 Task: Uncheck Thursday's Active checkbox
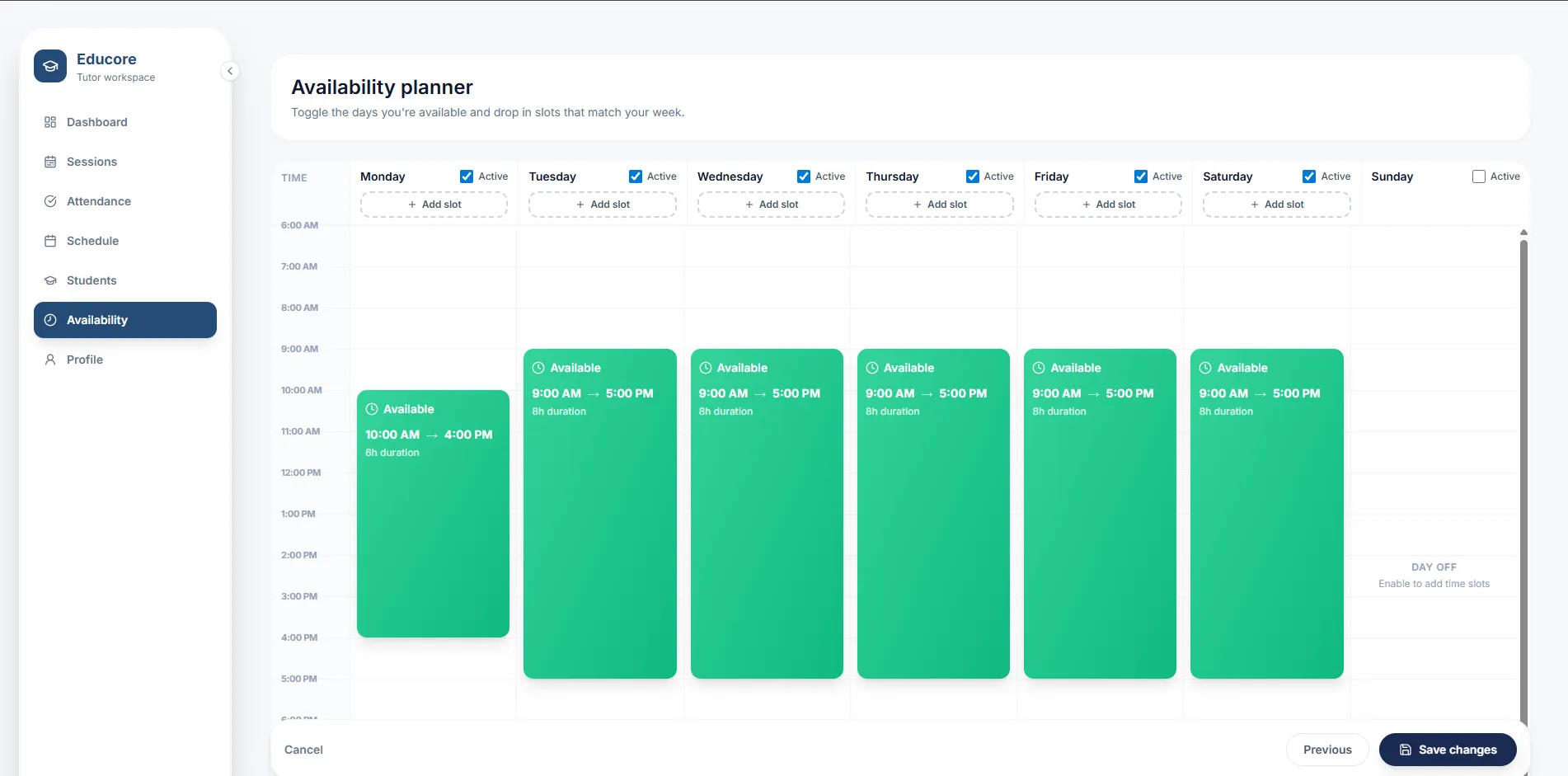973,176
